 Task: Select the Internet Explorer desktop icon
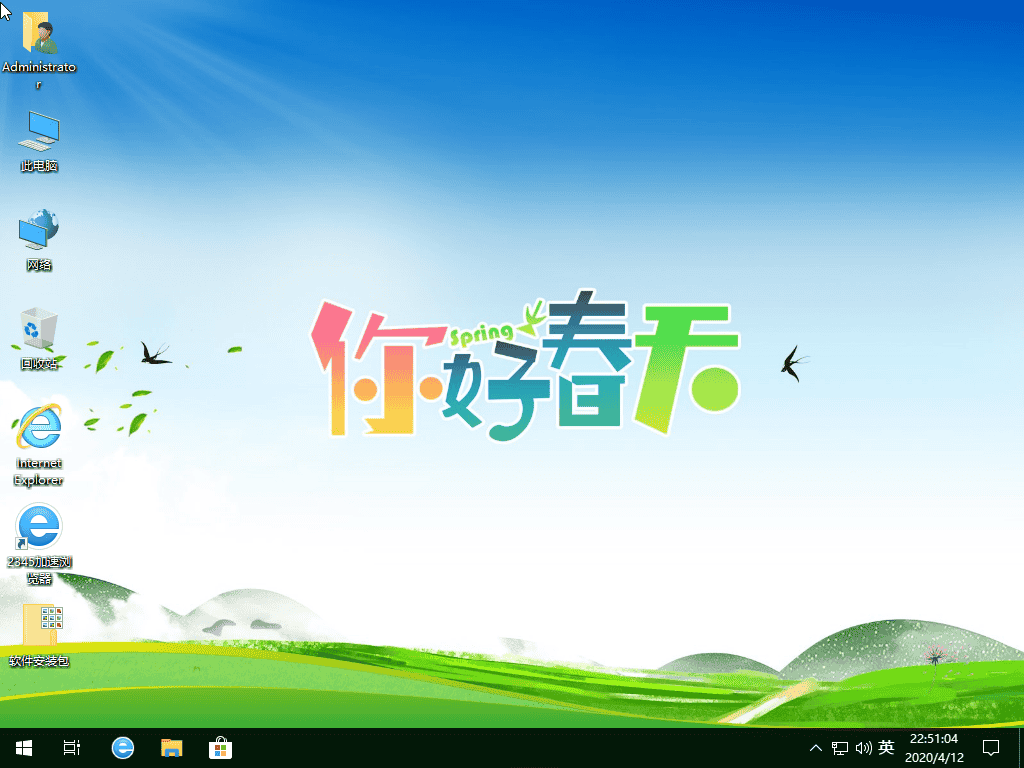tap(39, 445)
